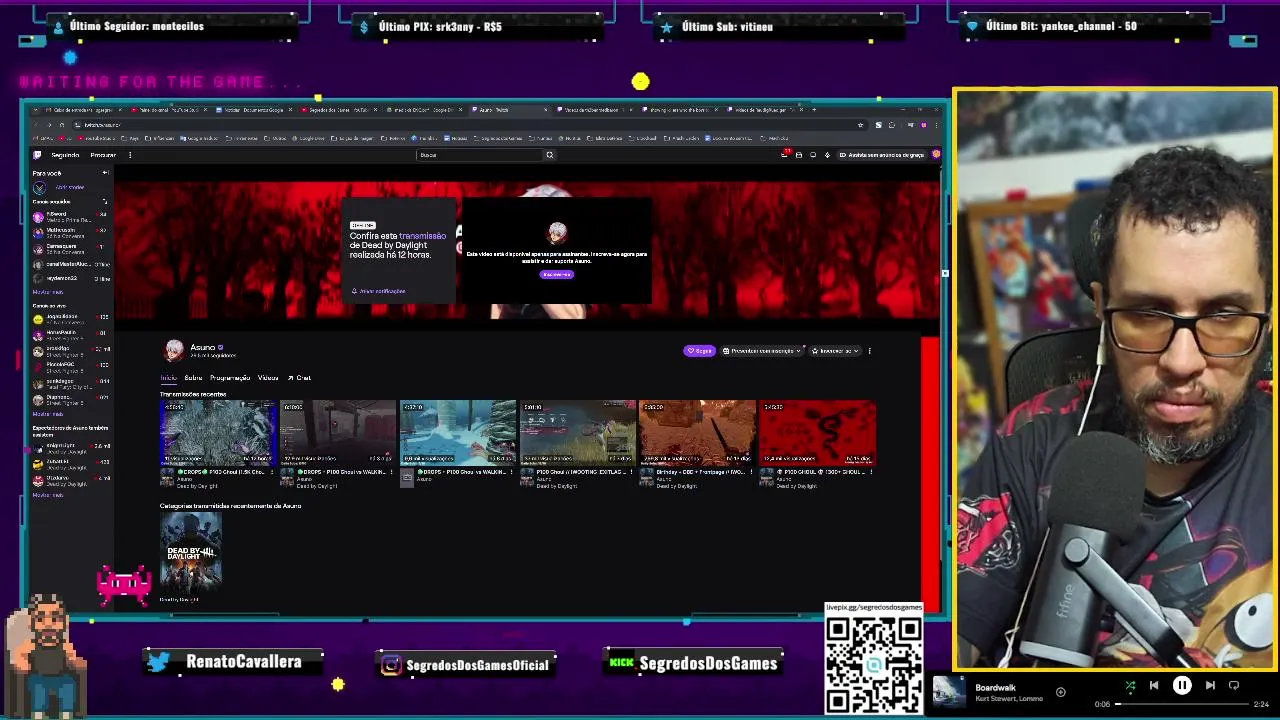The width and height of the screenshot is (1280, 720).
Task: Expand more channels Asuno viewers watch
Action: (x=48, y=494)
